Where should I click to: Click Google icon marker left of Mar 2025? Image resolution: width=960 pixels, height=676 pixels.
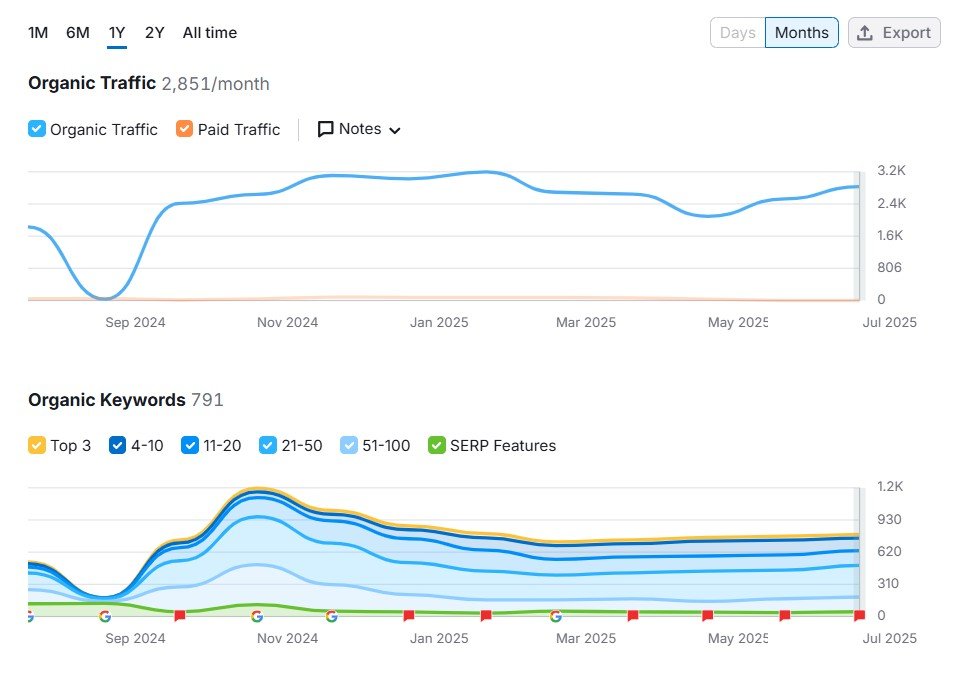(555, 616)
